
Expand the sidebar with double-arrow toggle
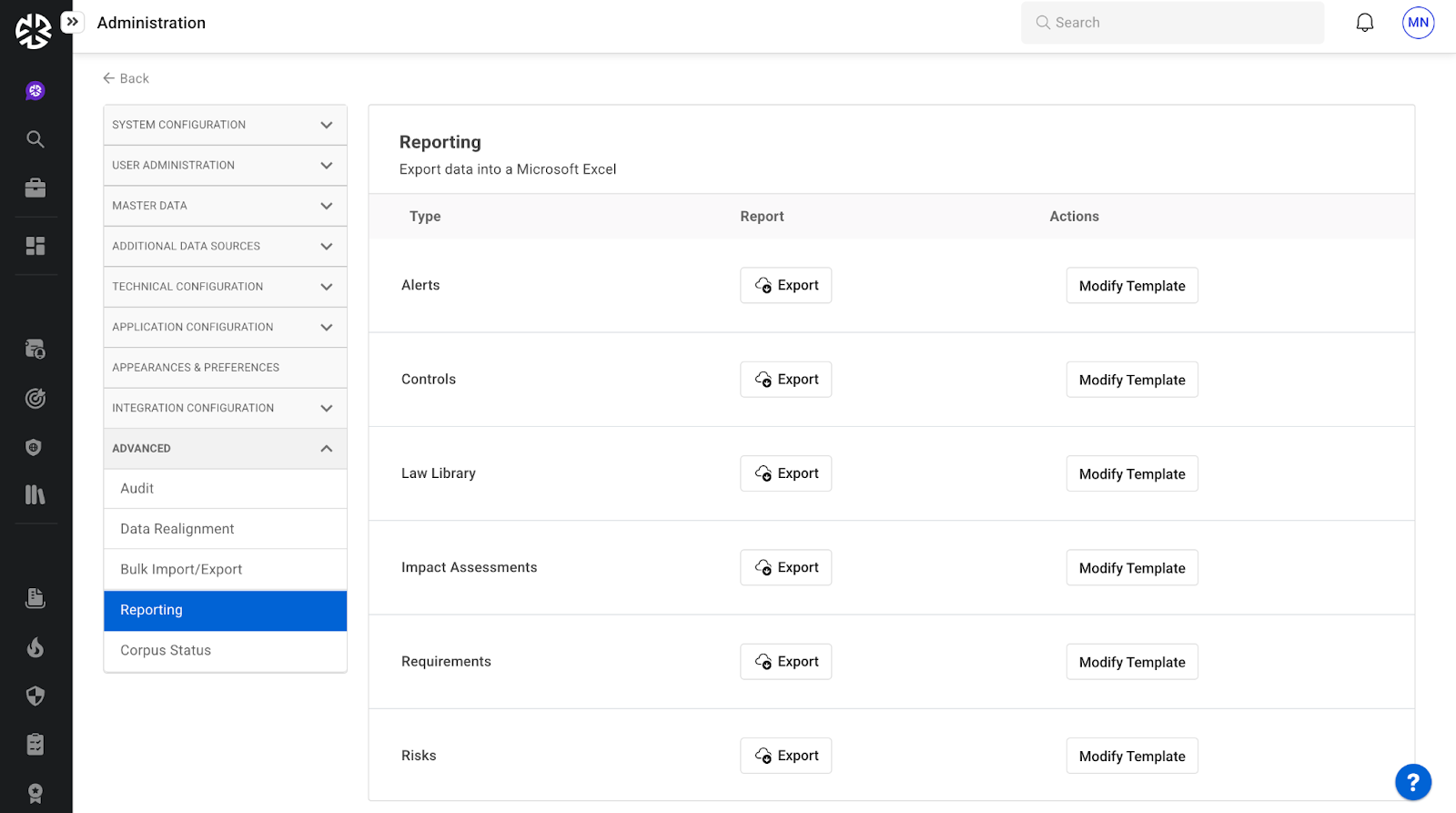tap(73, 22)
